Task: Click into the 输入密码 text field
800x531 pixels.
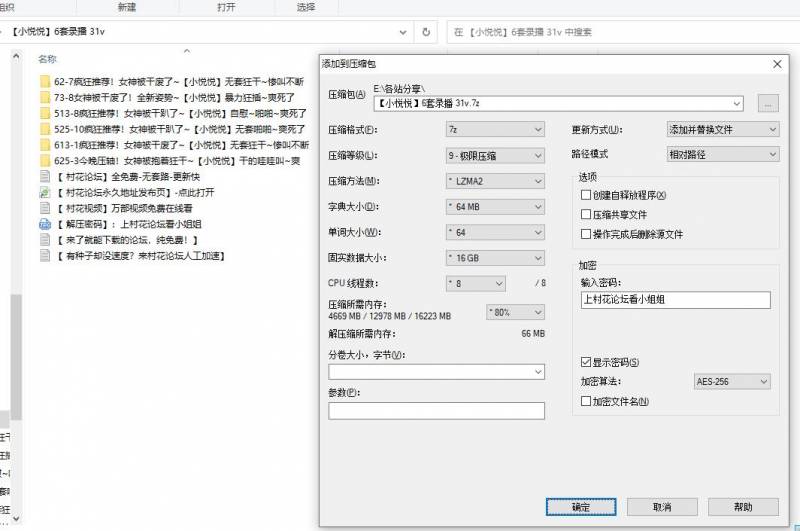Action: (x=675, y=300)
